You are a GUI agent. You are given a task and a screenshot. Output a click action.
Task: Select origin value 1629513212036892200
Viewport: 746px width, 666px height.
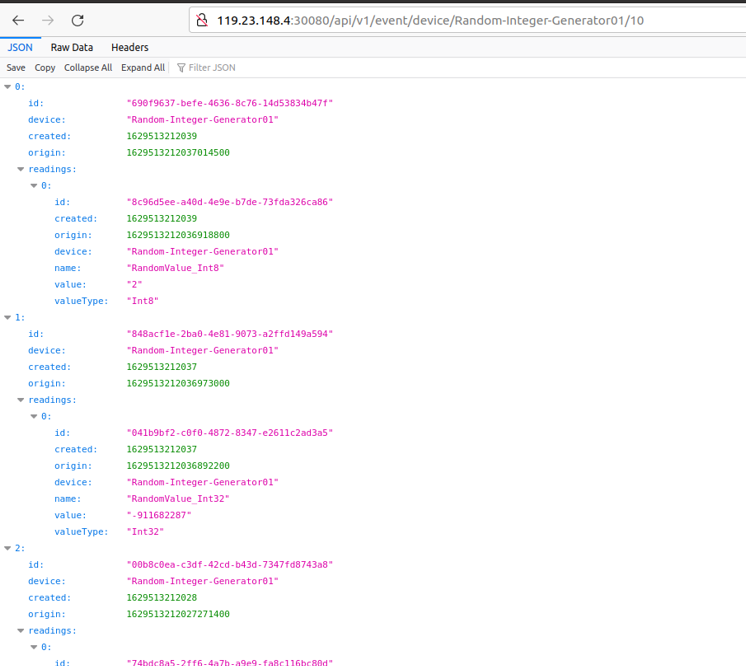178,465
